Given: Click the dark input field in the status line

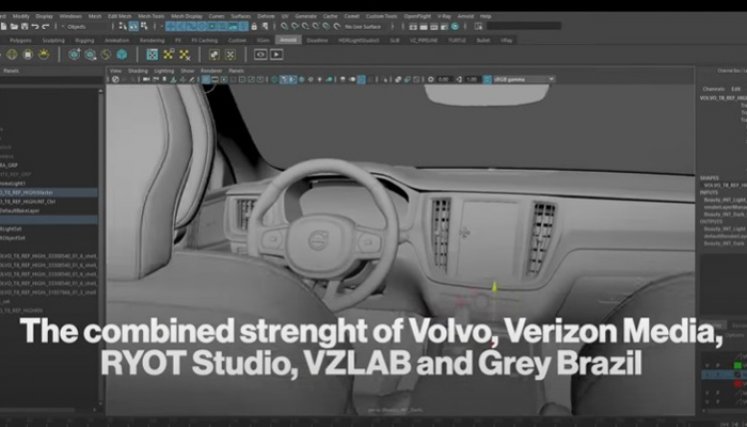Looking at the screenshot, I should click(524, 26).
